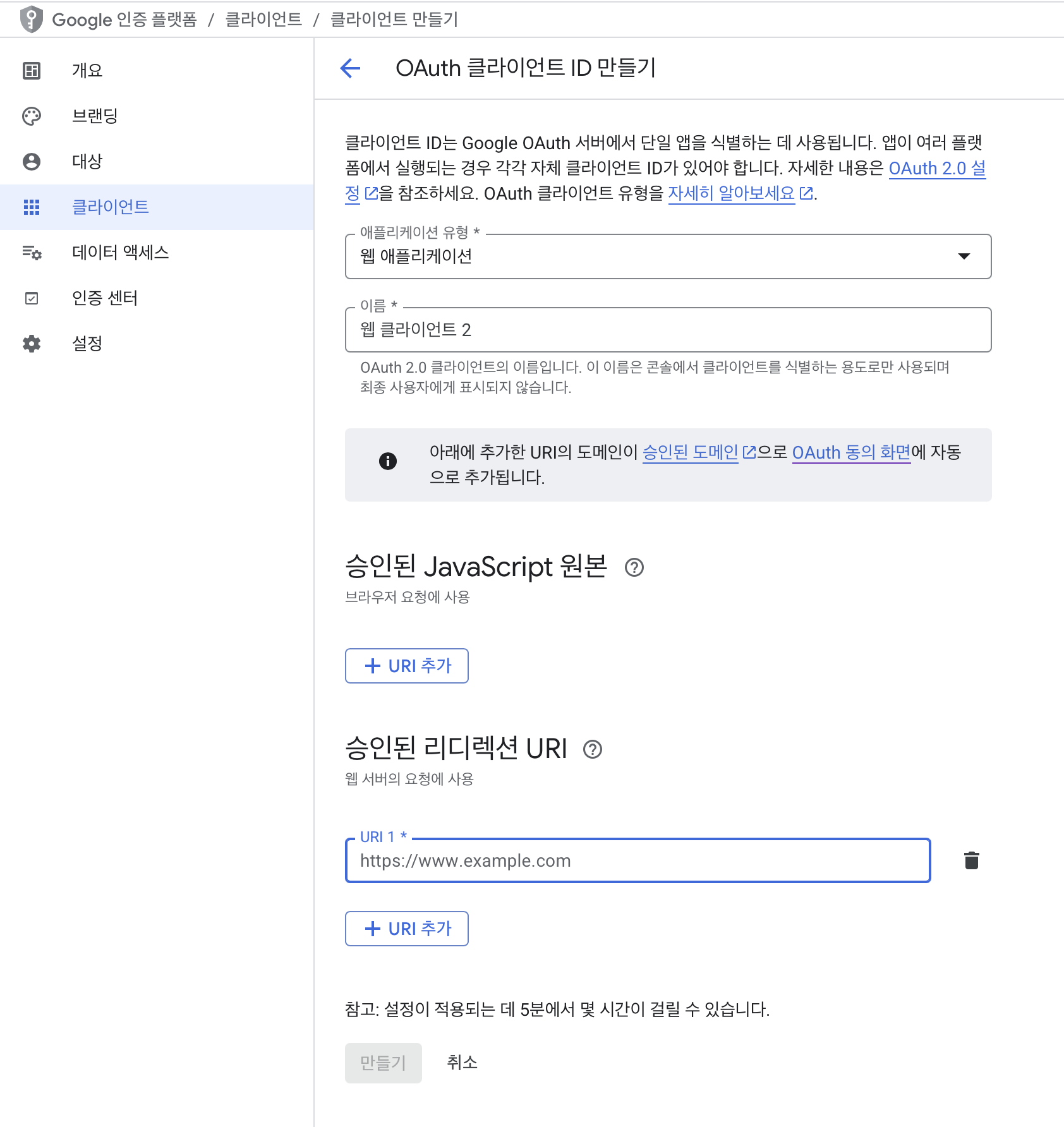The height and width of the screenshot is (1127, 1064).
Task: Click the info icon in the URI notice
Action: [x=388, y=461]
